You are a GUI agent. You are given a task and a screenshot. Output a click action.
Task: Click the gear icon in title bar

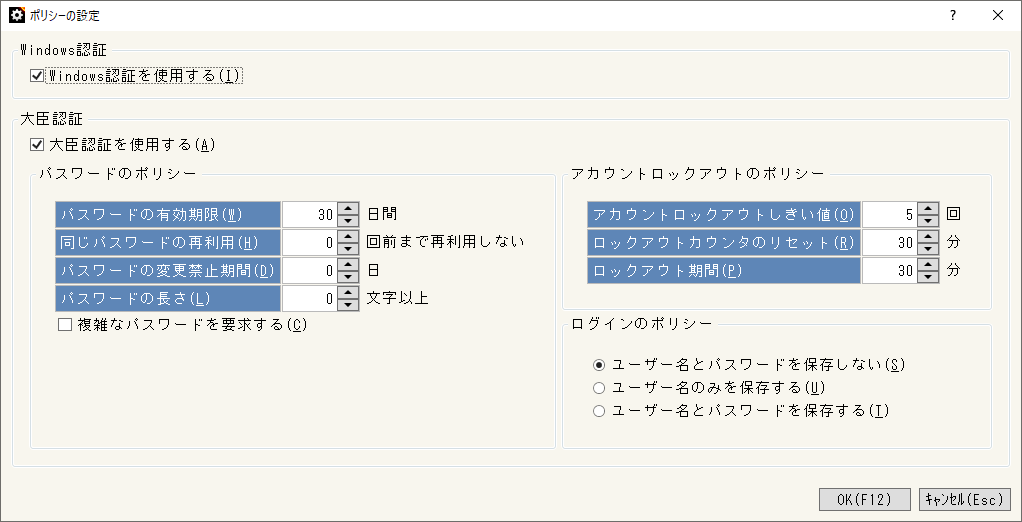coord(16,15)
